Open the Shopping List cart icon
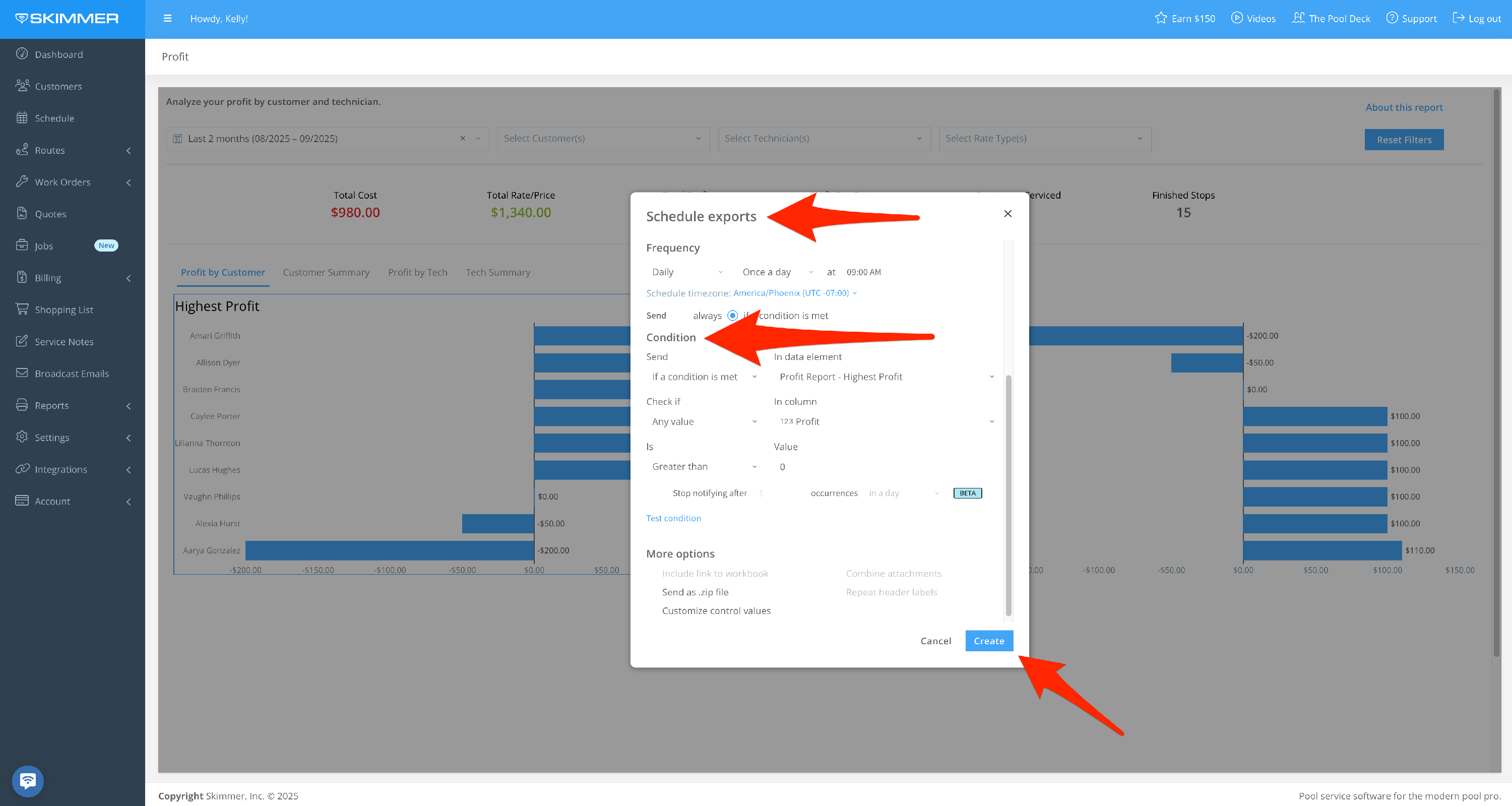Image resolution: width=1512 pixels, height=806 pixels. pyautogui.click(x=22, y=309)
